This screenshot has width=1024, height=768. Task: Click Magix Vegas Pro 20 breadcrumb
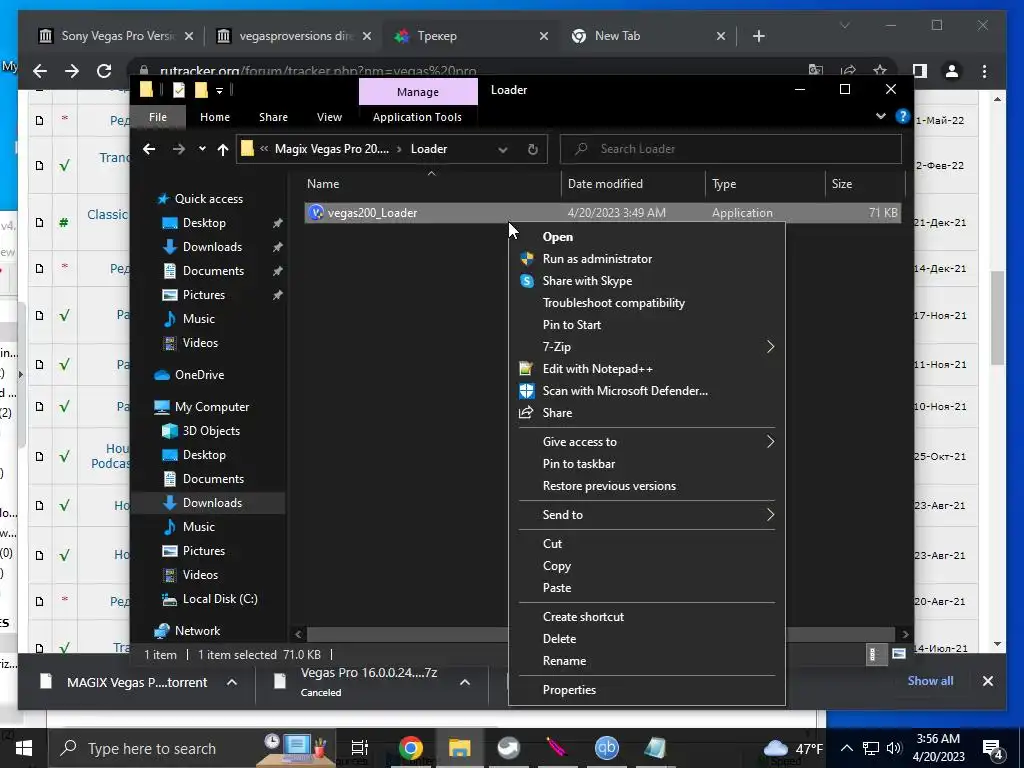click(x=331, y=149)
